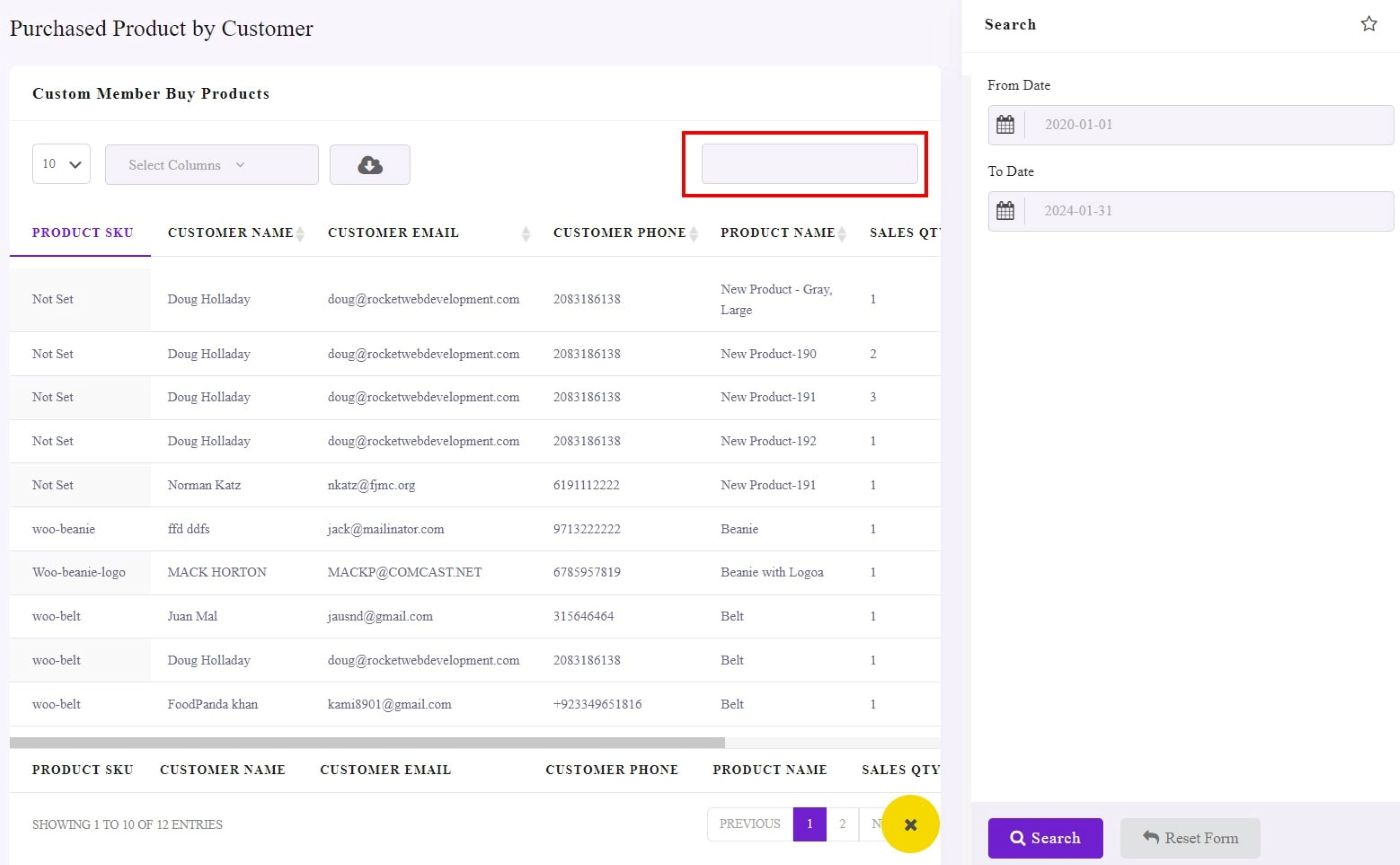Click the cloud download export icon button
Viewport: 1400px width, 865px height.
370,165
